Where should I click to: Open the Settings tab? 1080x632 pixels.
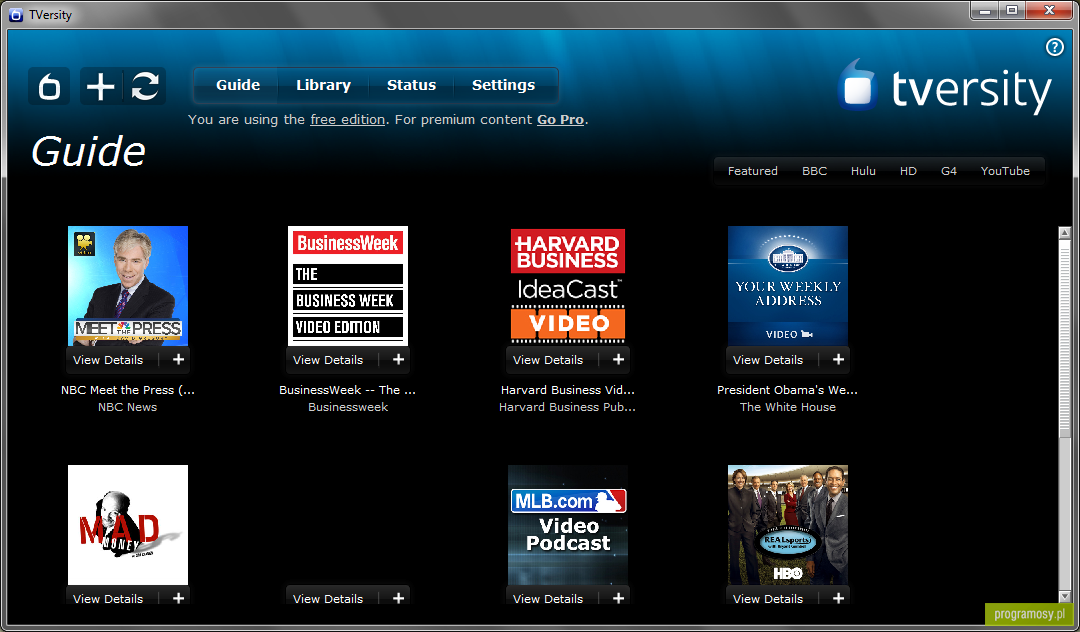pos(503,85)
